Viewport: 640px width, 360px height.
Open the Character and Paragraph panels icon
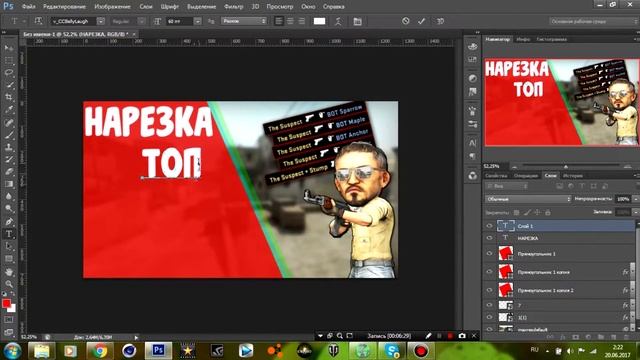coord(357,21)
